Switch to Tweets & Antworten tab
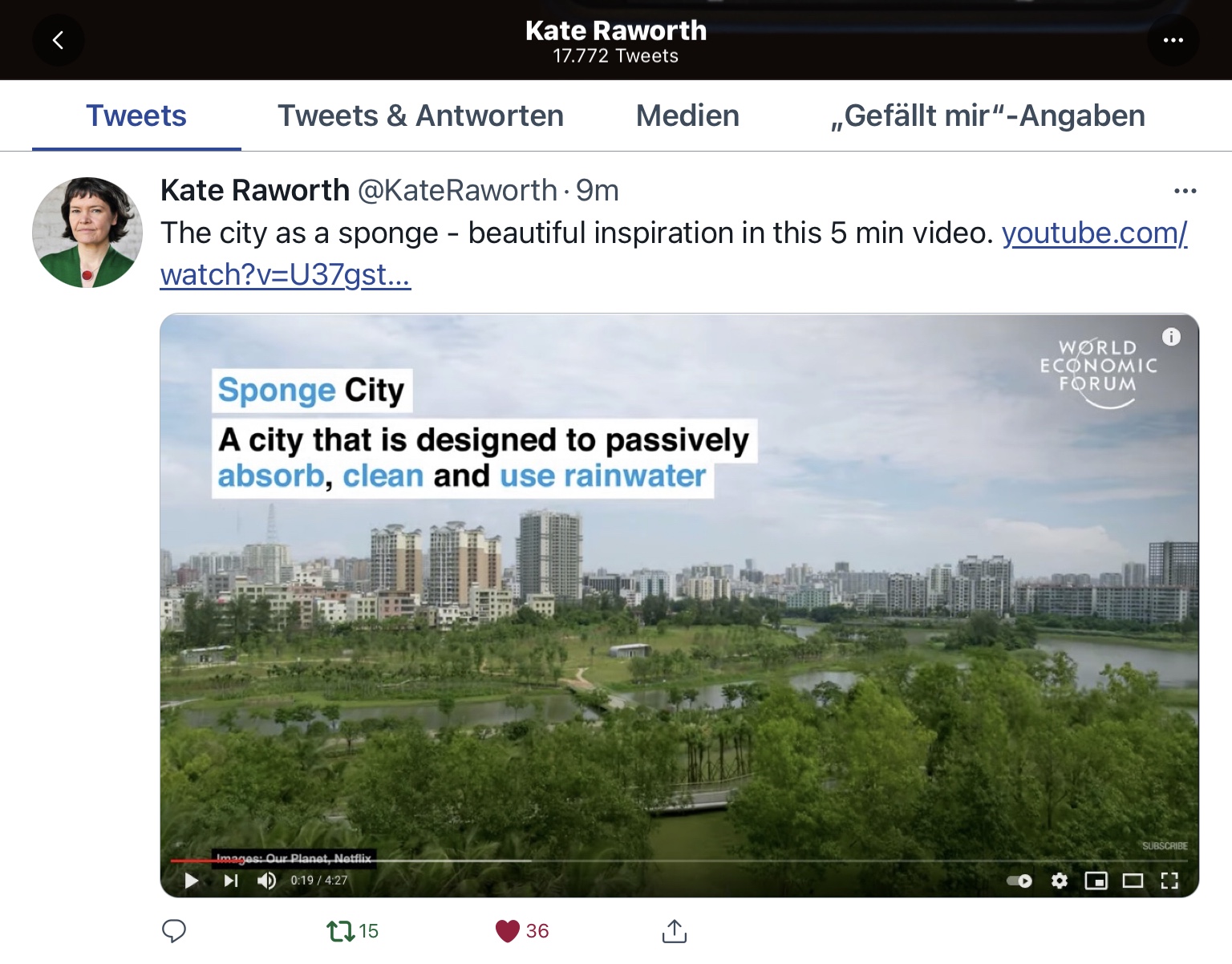1232x964 pixels. pos(420,116)
